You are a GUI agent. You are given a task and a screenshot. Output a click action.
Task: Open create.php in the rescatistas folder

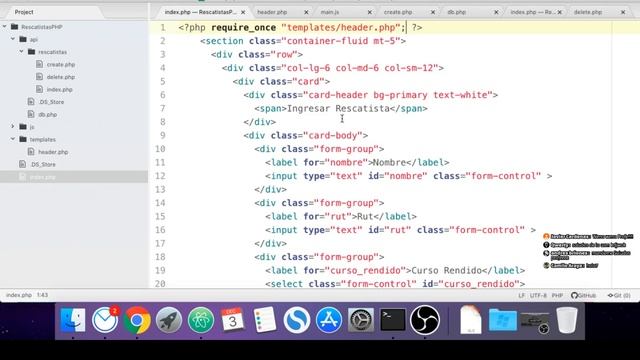[61, 64]
